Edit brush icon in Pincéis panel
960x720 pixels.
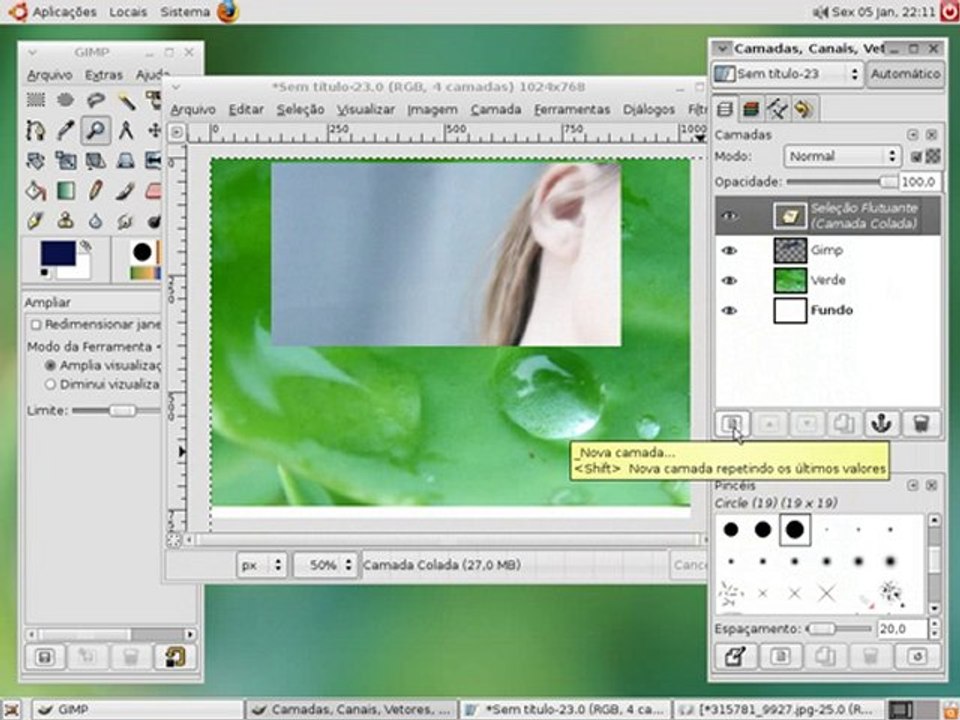point(735,657)
